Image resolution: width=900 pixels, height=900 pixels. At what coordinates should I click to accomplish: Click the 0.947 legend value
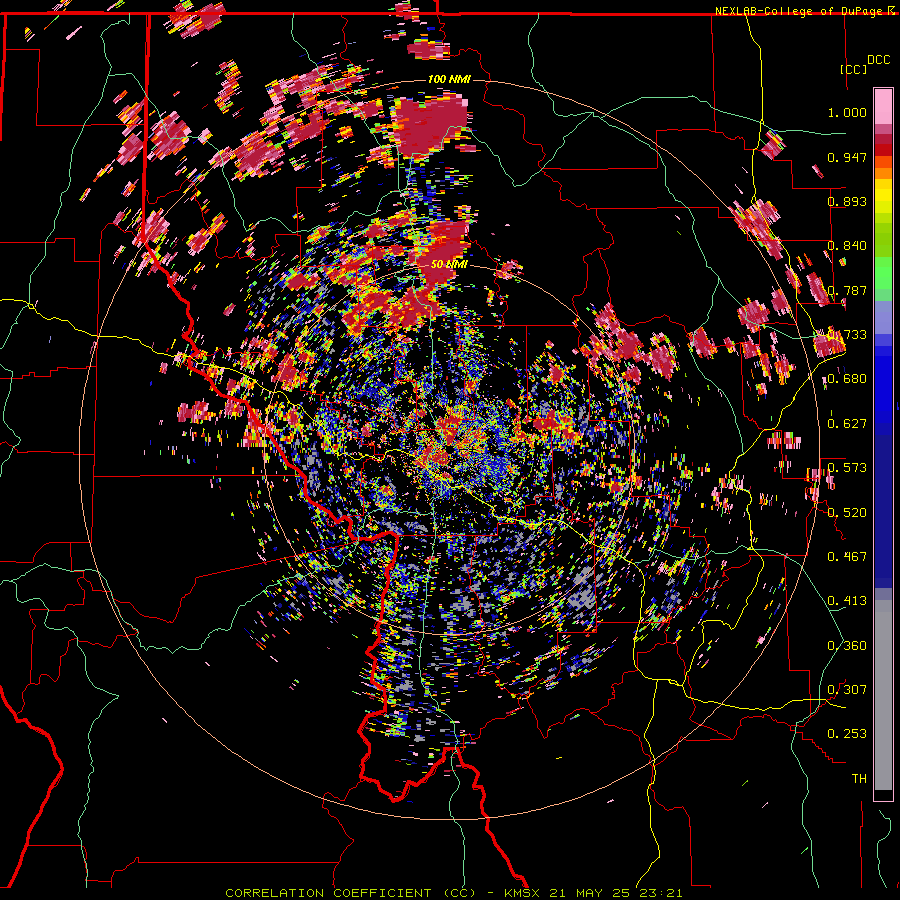pyautogui.click(x=847, y=157)
